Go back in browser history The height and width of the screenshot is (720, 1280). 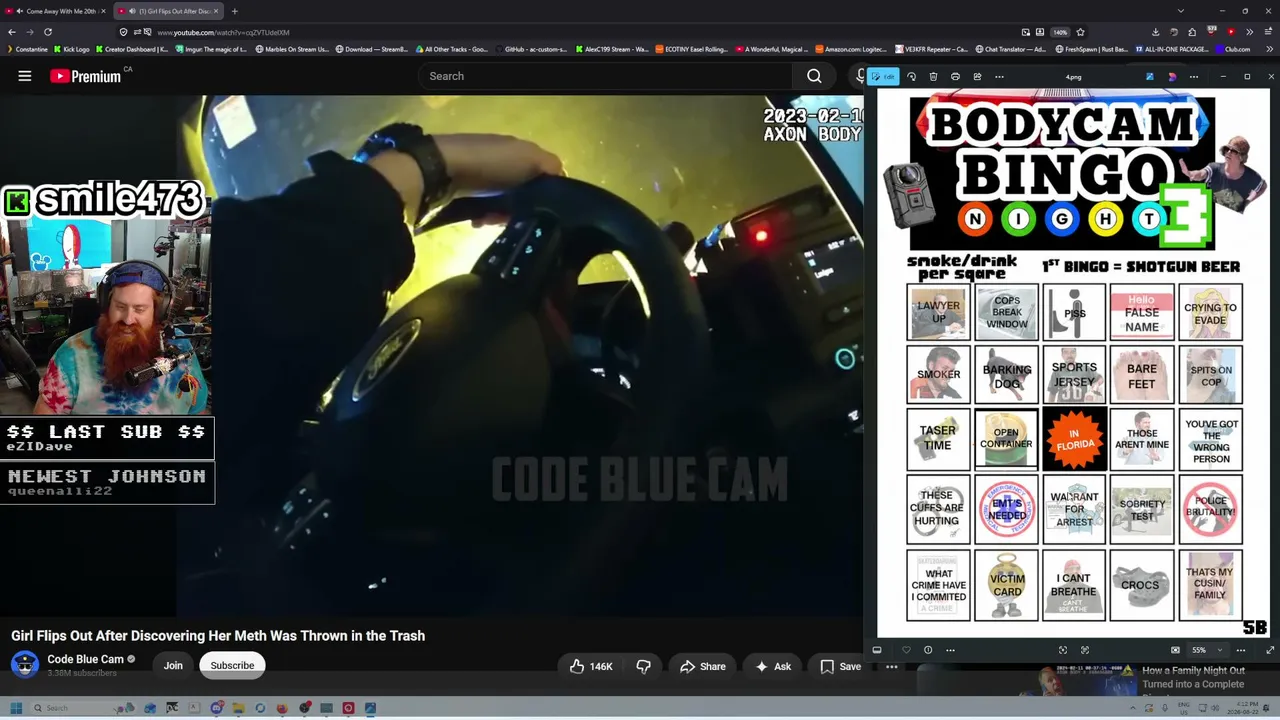pyautogui.click(x=12, y=32)
